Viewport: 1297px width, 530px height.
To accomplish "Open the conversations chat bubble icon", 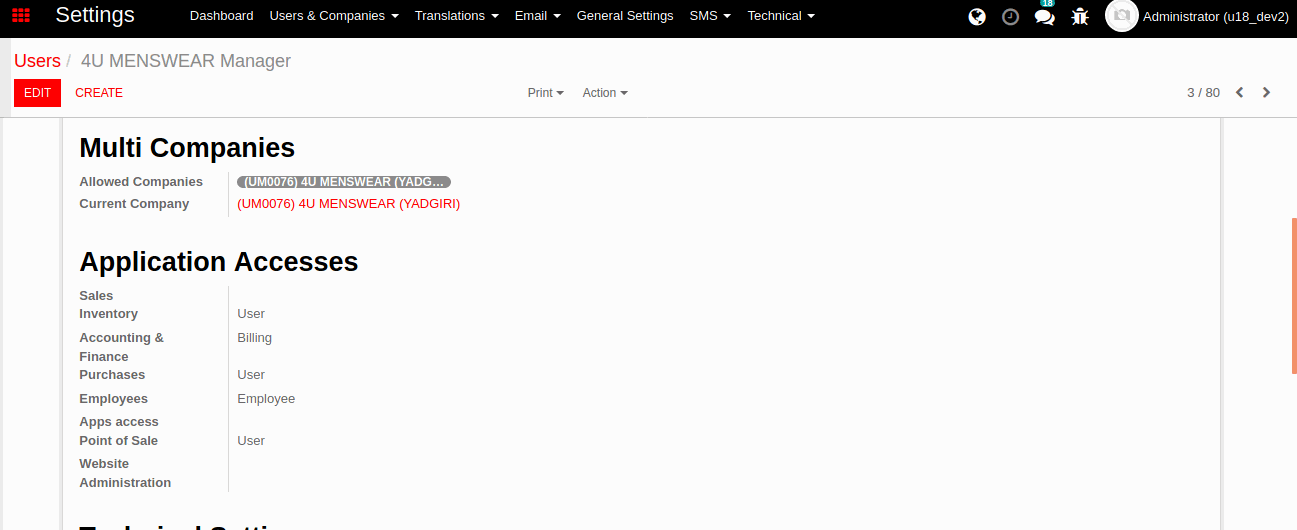I will (x=1044, y=17).
